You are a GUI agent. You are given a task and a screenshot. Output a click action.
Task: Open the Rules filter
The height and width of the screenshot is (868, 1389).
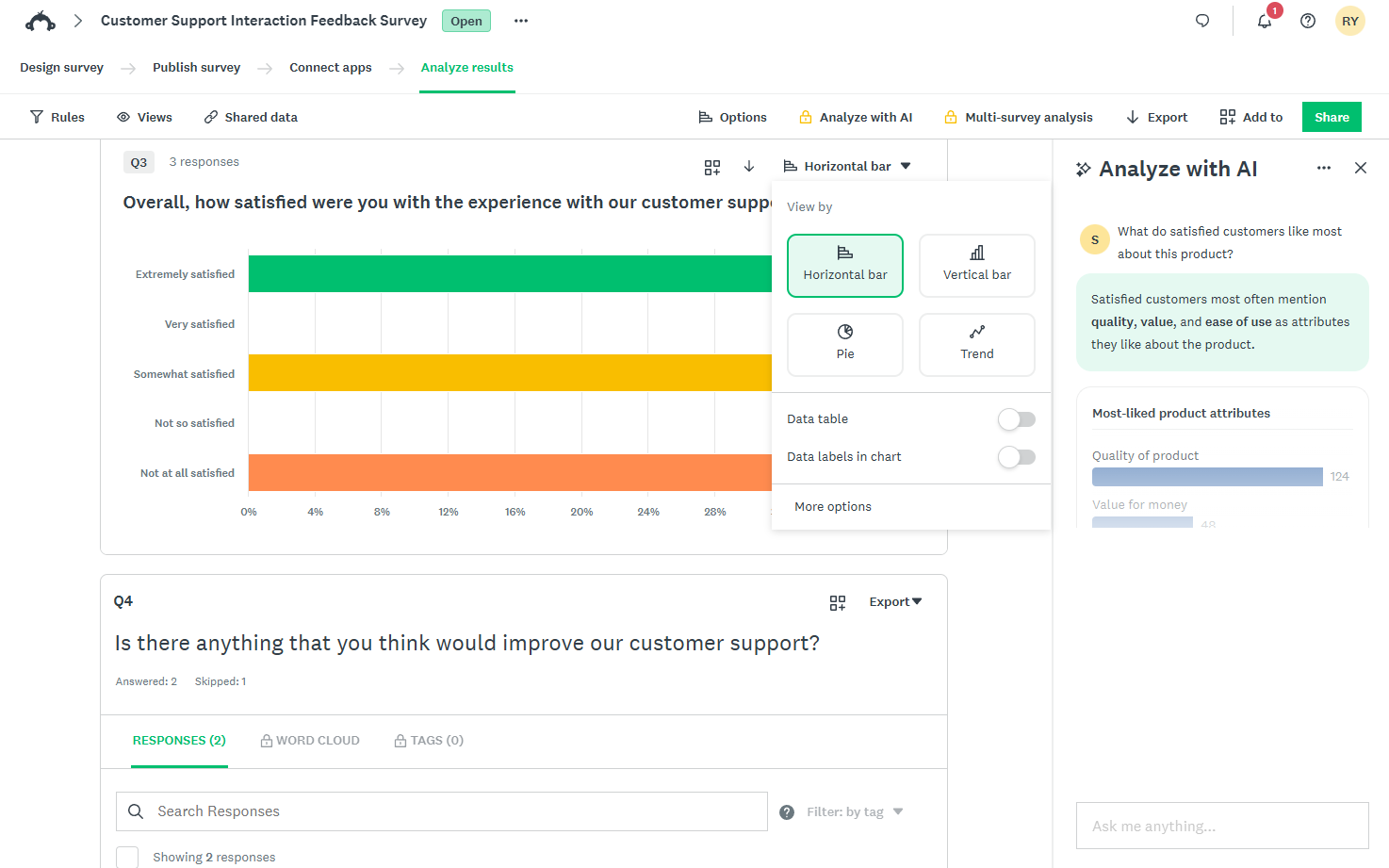pyautogui.click(x=57, y=117)
